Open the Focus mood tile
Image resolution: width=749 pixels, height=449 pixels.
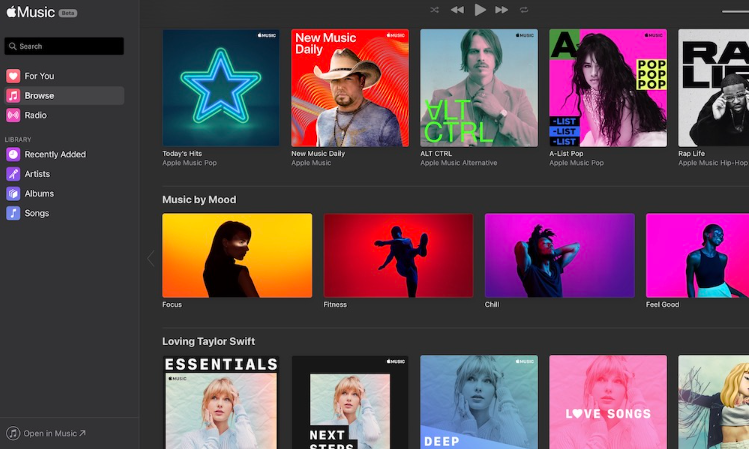(x=237, y=256)
